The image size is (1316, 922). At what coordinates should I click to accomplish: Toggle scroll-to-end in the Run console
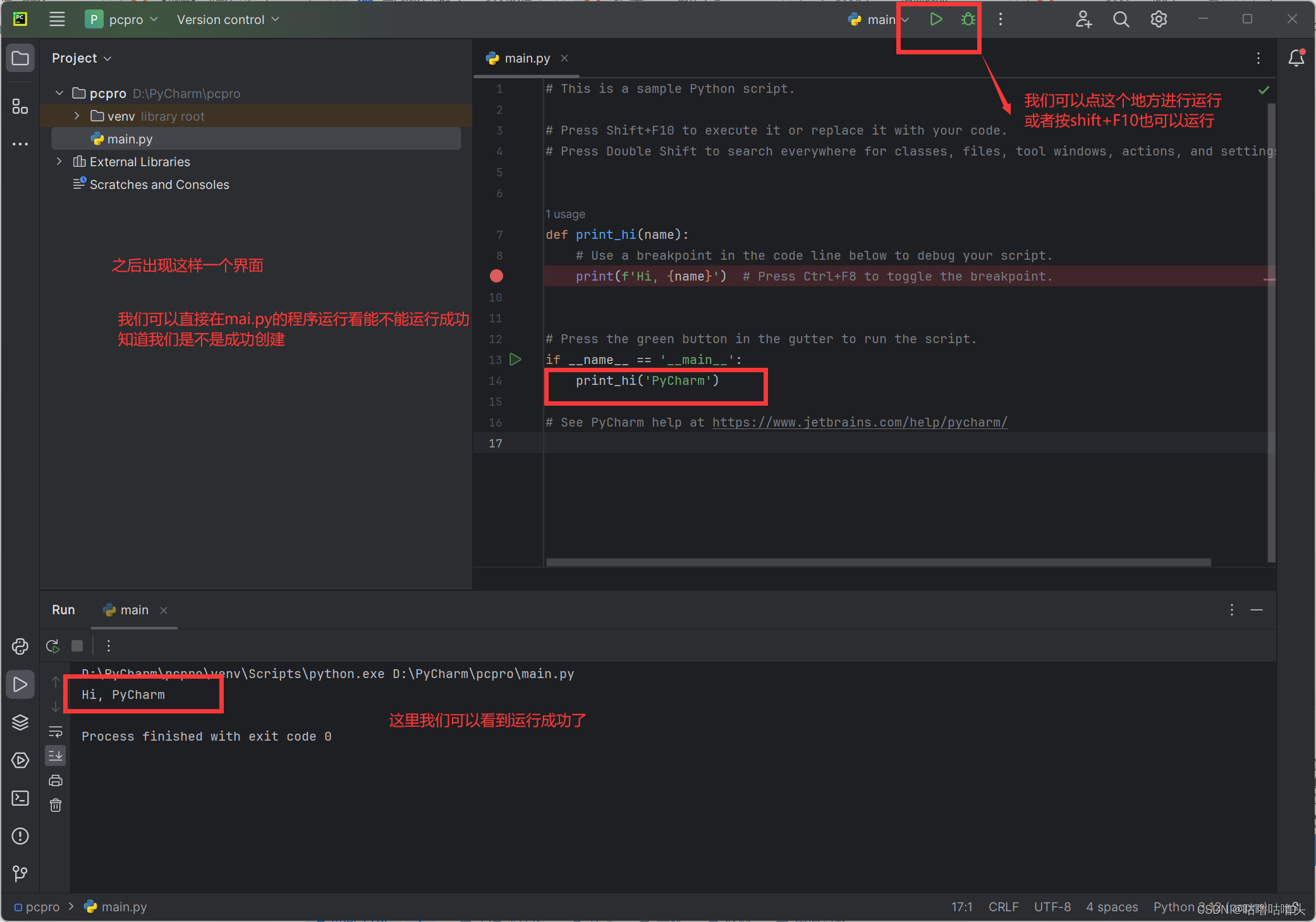tap(56, 755)
